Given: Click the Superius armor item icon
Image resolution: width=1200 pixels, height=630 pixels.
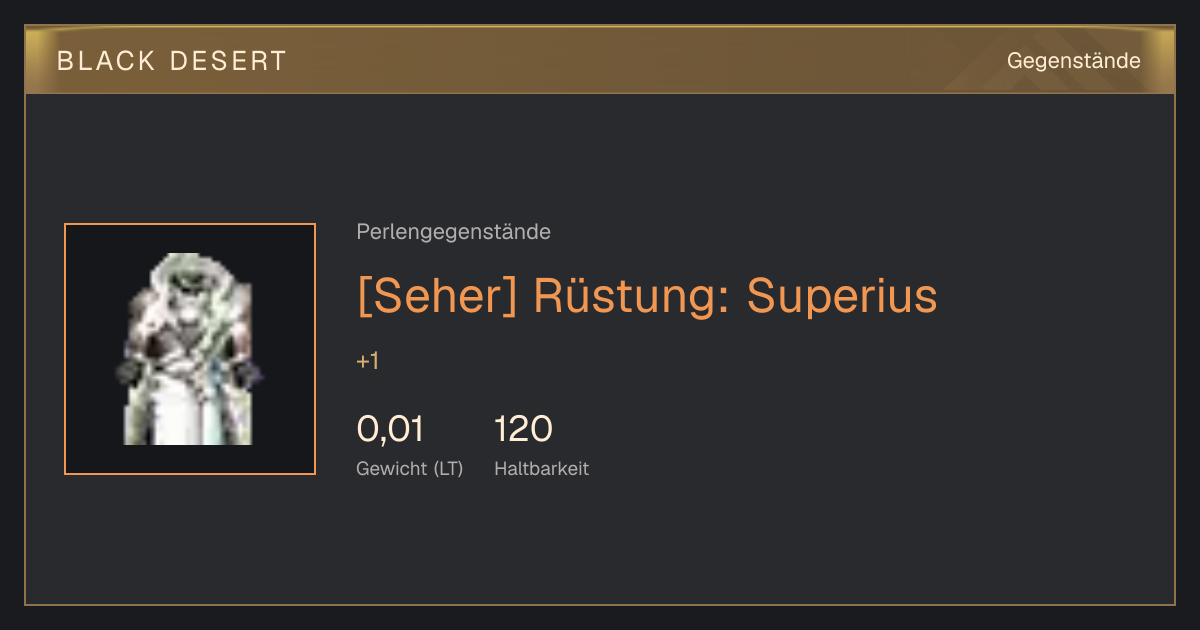Looking at the screenshot, I should click(190, 349).
